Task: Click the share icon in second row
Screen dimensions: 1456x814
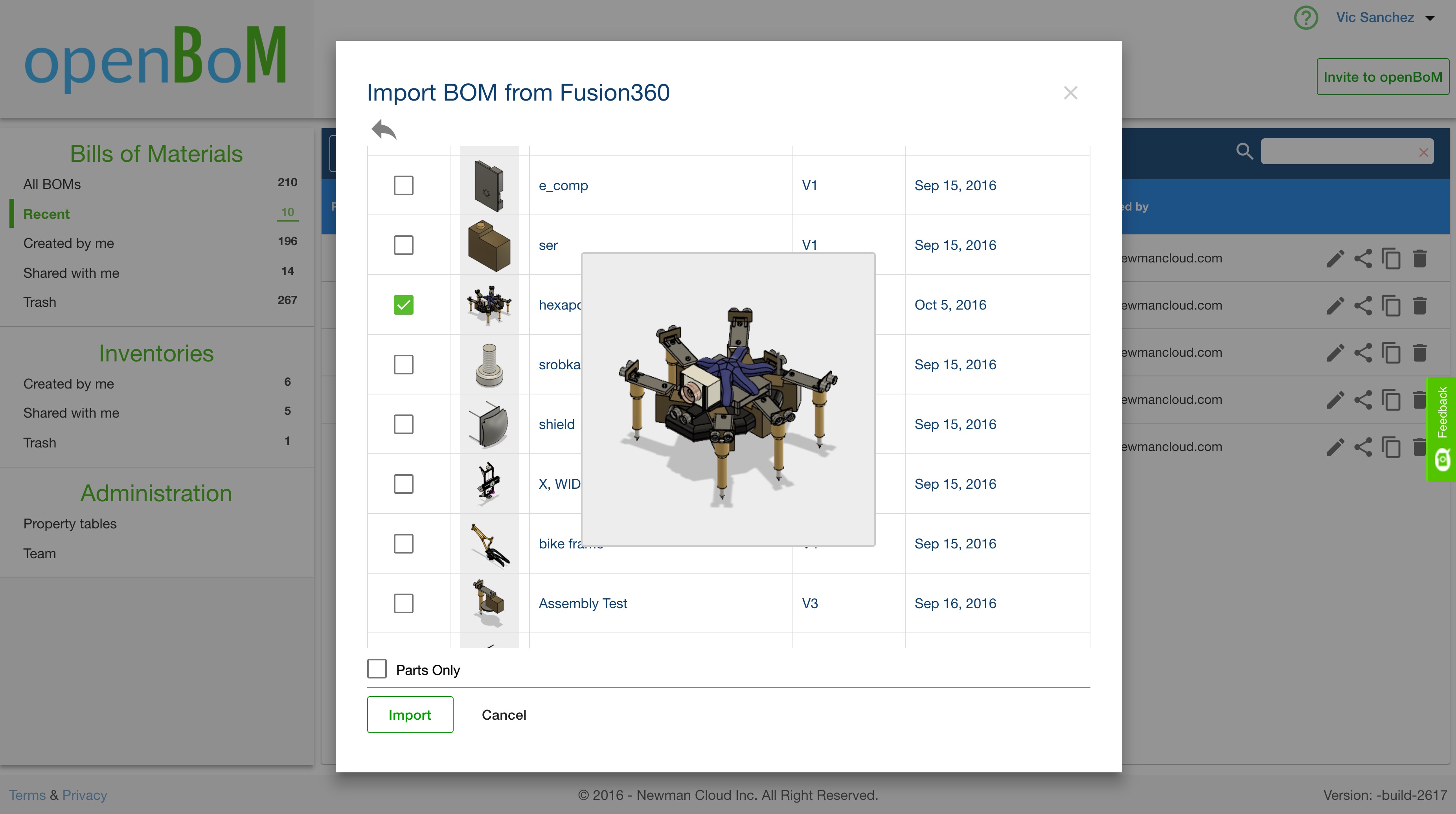Action: pos(1363,306)
